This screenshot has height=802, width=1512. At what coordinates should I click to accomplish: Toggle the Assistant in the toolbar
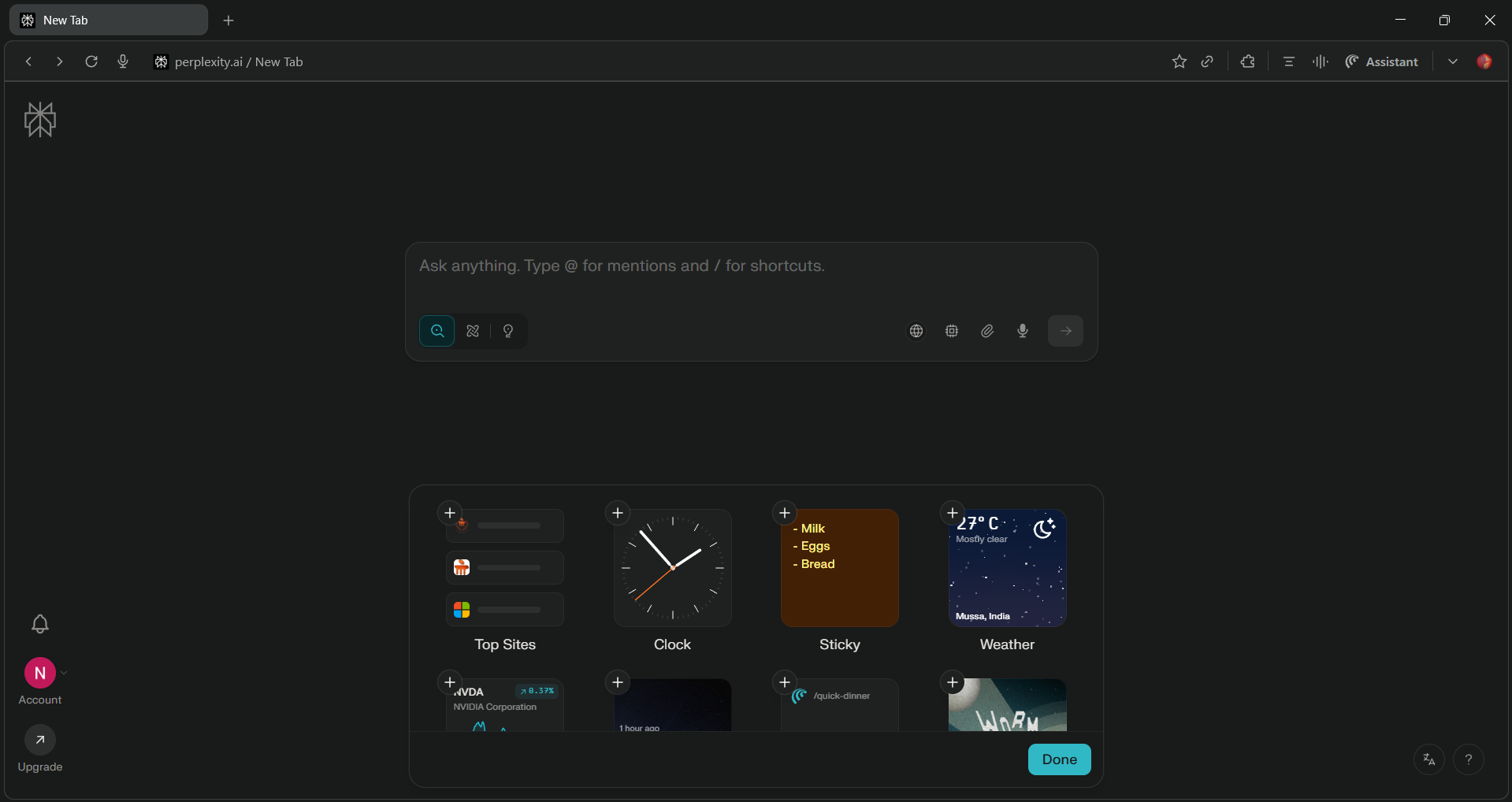click(1383, 61)
